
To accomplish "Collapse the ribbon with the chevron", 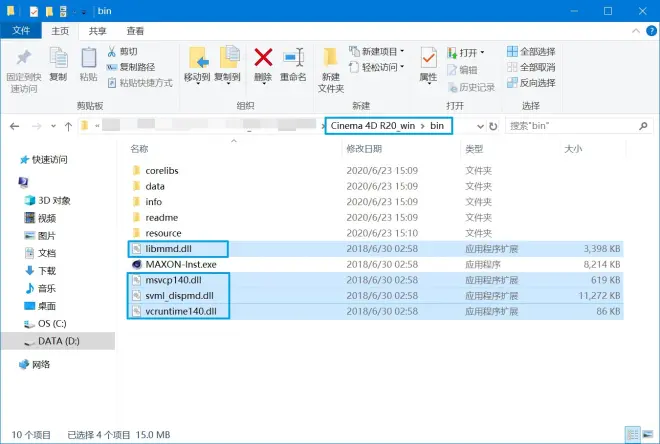I will click(x=636, y=31).
